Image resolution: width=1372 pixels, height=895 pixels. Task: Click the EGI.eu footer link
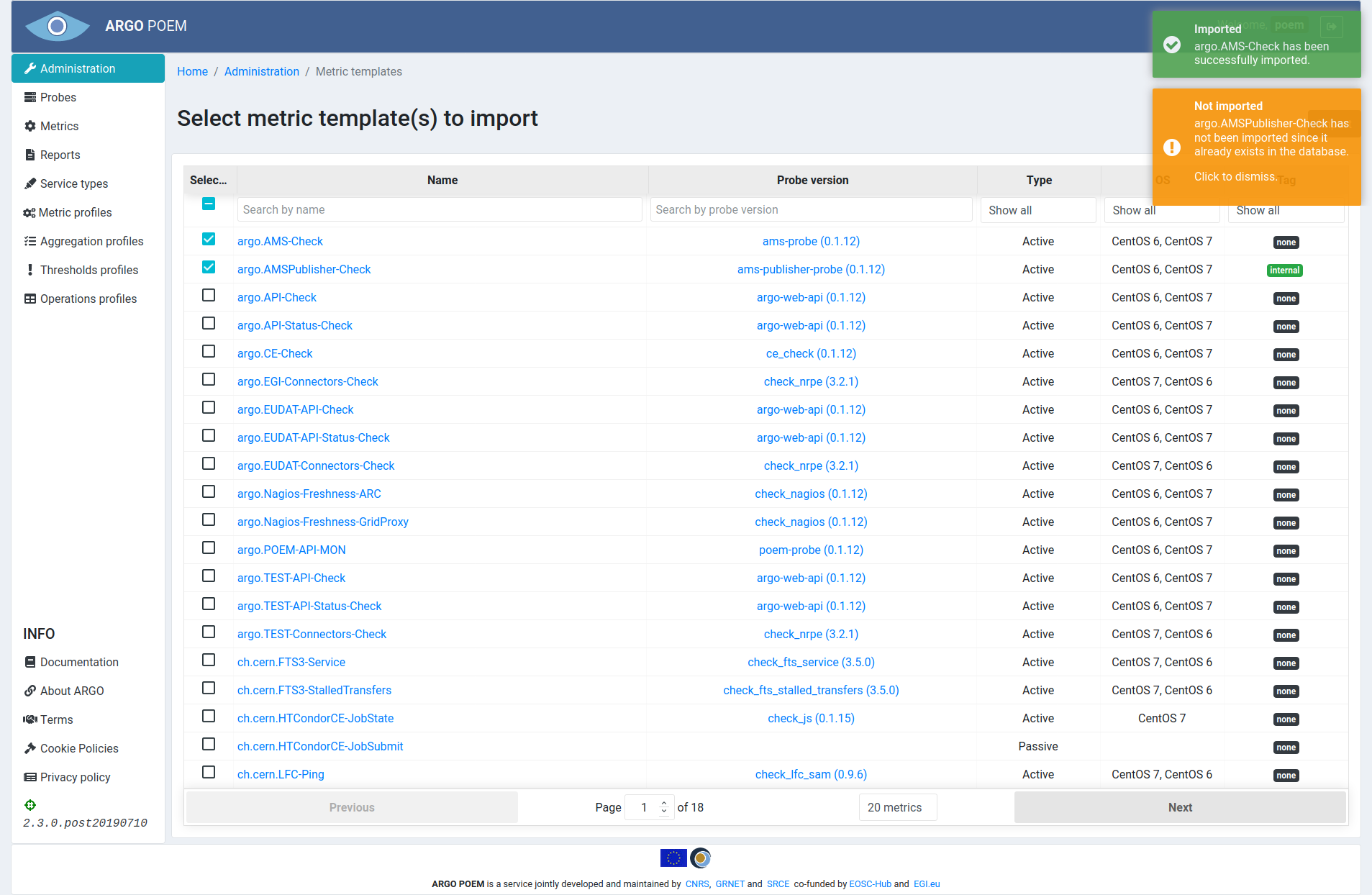pyautogui.click(x=927, y=883)
